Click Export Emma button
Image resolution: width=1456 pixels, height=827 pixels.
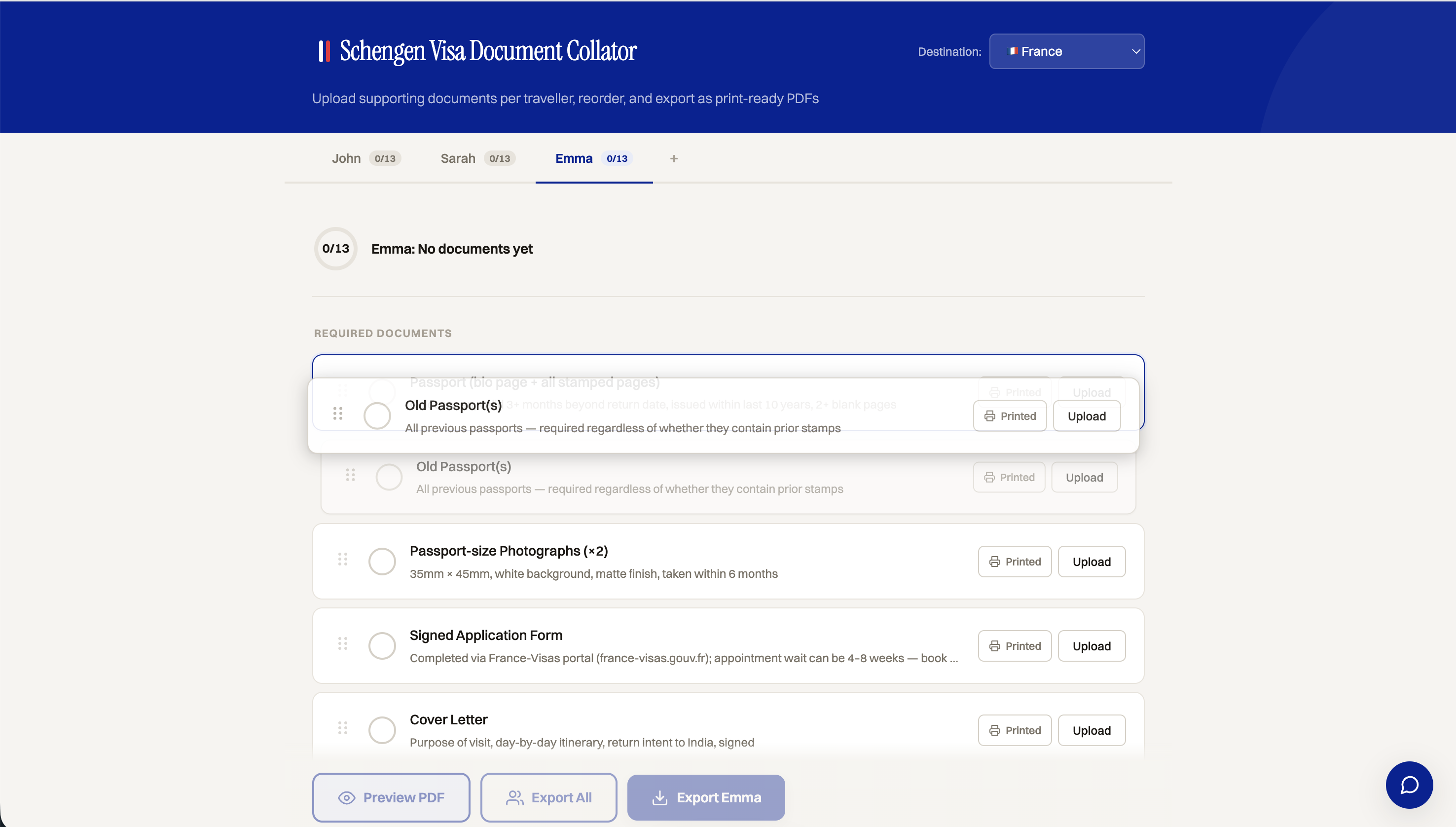(x=706, y=797)
